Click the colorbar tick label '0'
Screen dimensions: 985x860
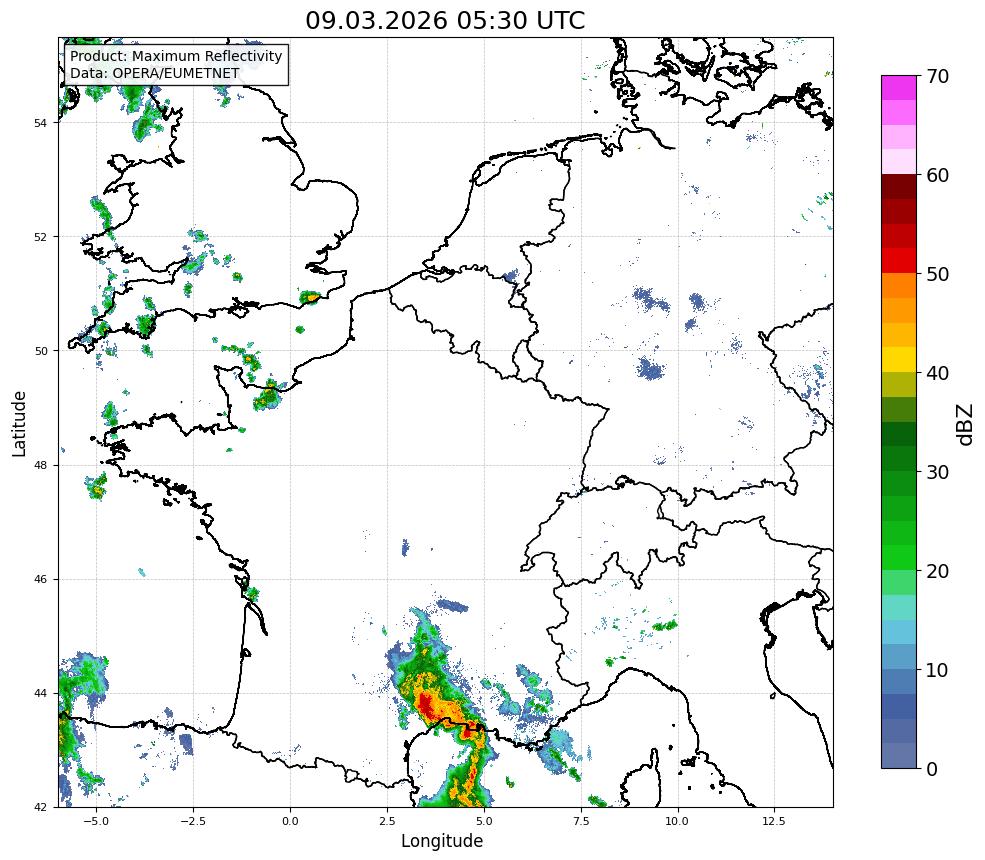pyautogui.click(x=932, y=770)
